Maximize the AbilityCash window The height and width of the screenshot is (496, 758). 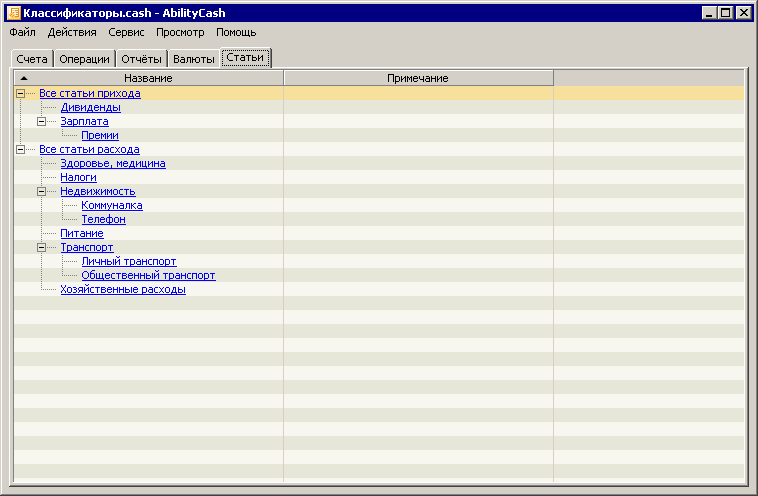[x=726, y=13]
